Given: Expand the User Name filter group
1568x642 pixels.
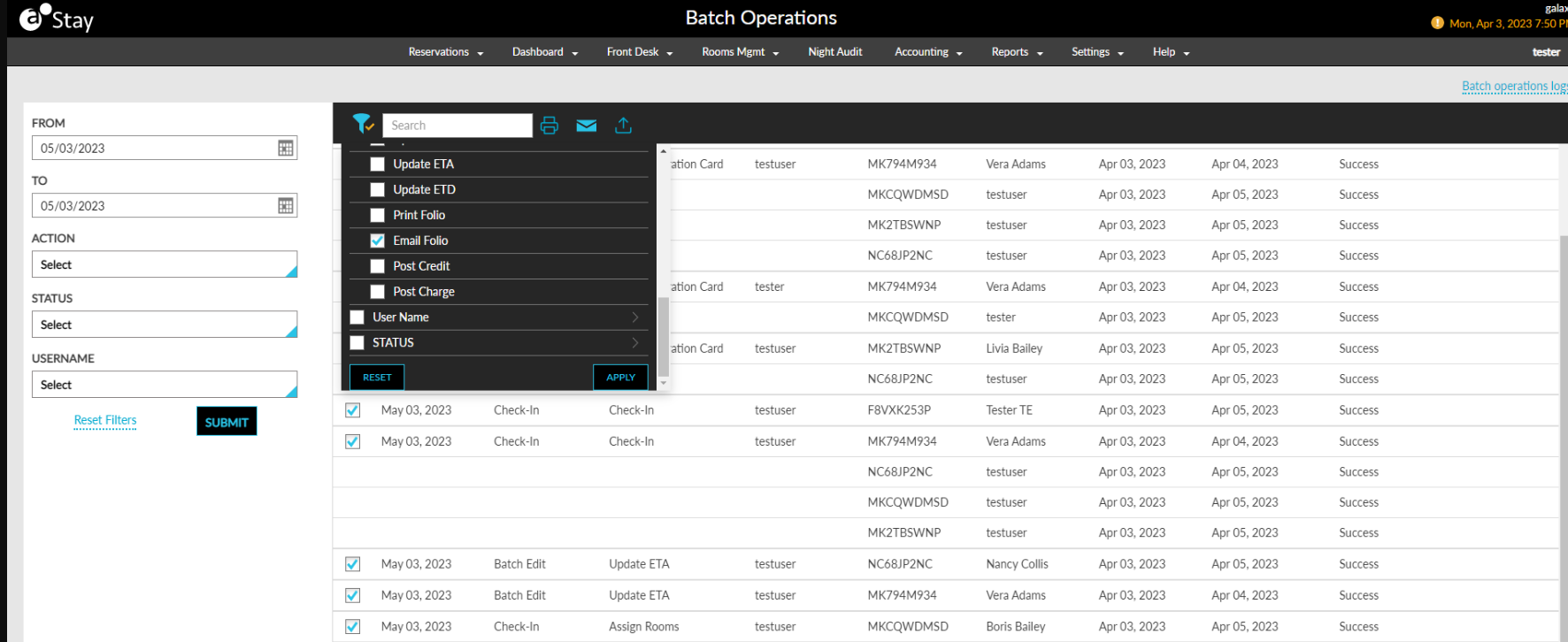Looking at the screenshot, I should [634, 317].
